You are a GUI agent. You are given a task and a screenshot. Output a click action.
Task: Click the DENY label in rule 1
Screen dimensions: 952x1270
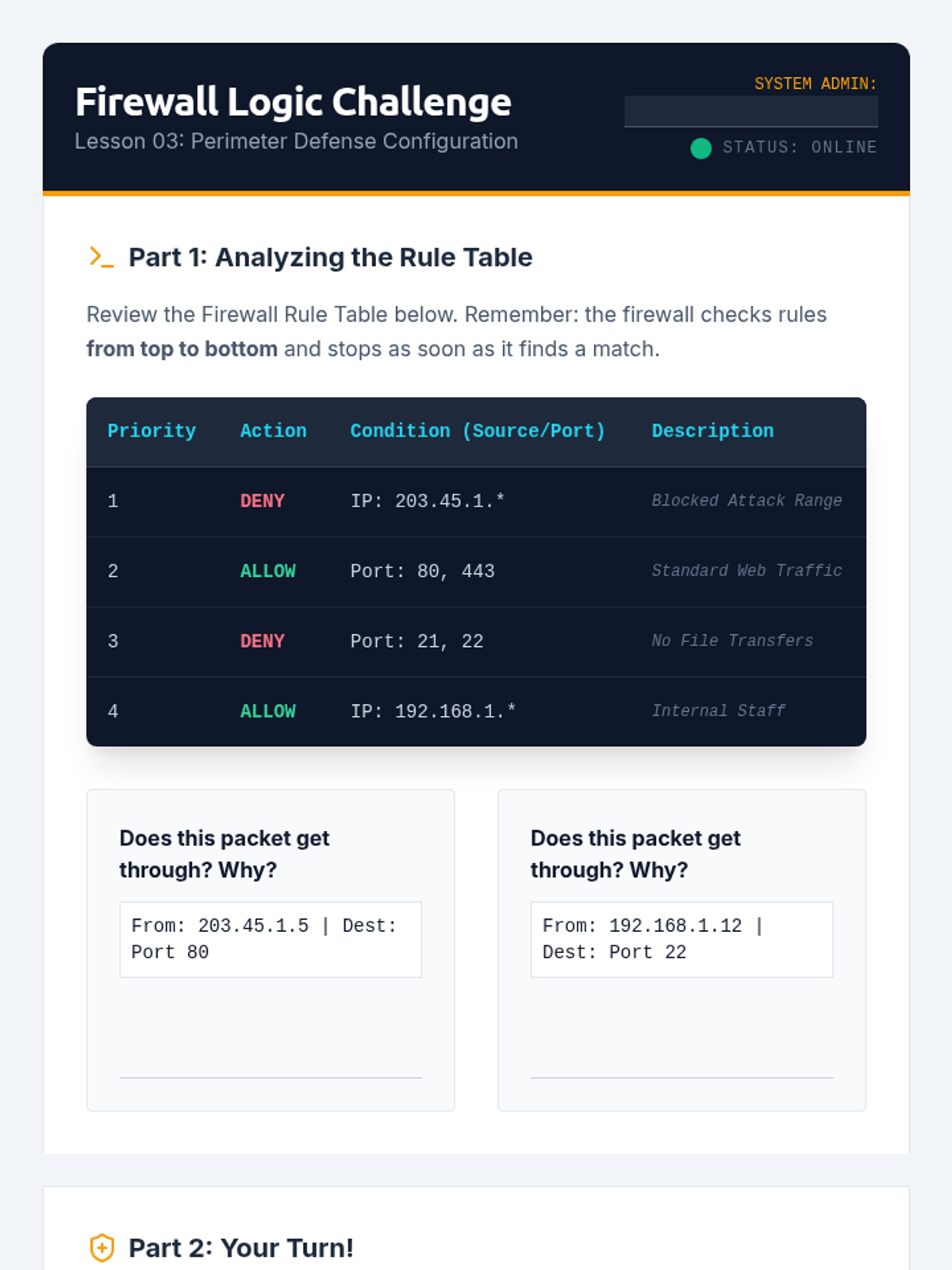[x=262, y=501]
